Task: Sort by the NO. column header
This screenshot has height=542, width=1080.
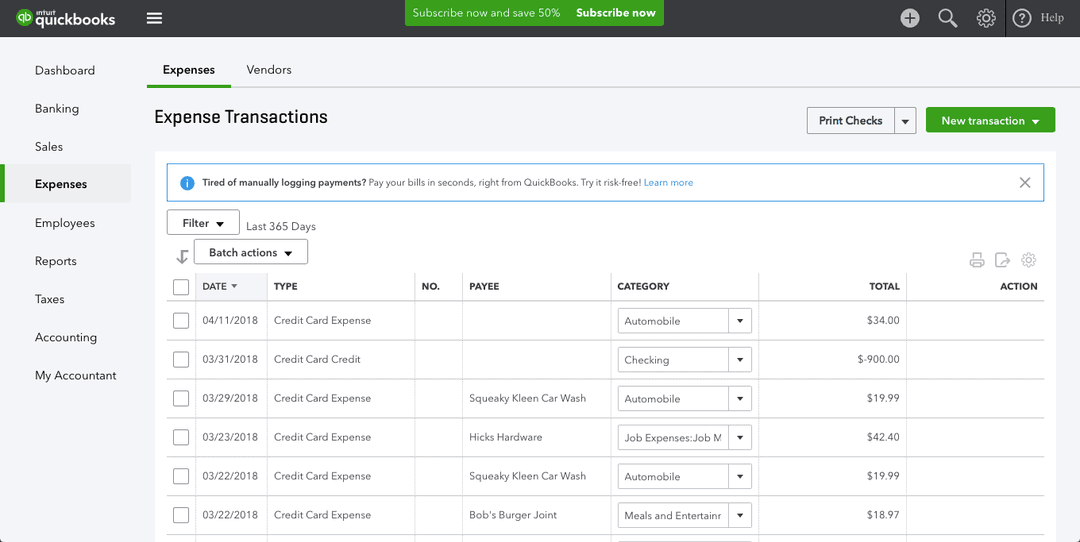Action: pyautogui.click(x=430, y=286)
